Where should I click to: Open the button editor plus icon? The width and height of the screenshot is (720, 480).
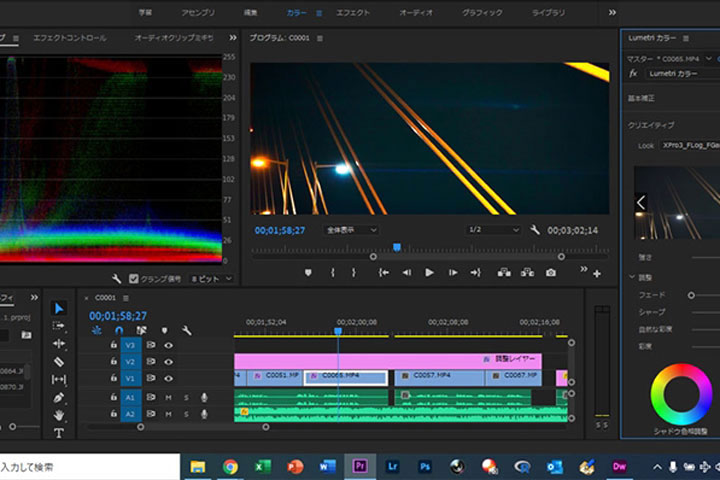597,274
